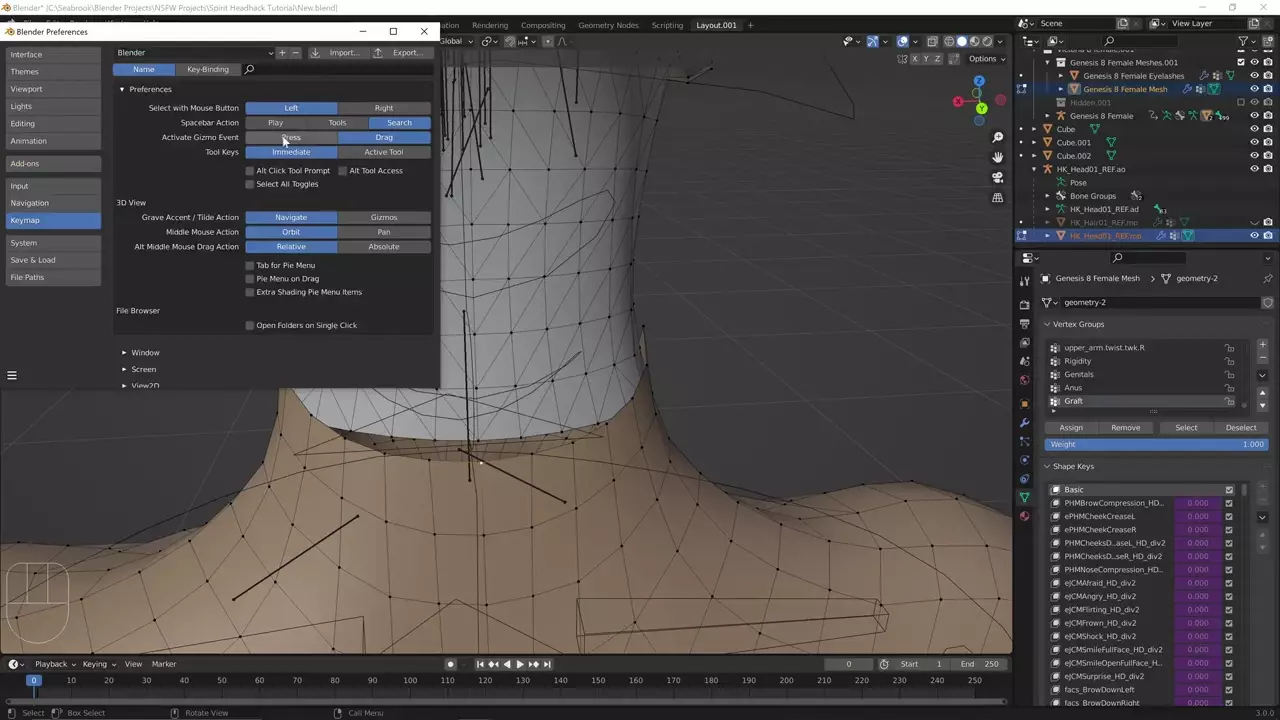Click the Add Vertex Group plus button

(x=1262, y=345)
